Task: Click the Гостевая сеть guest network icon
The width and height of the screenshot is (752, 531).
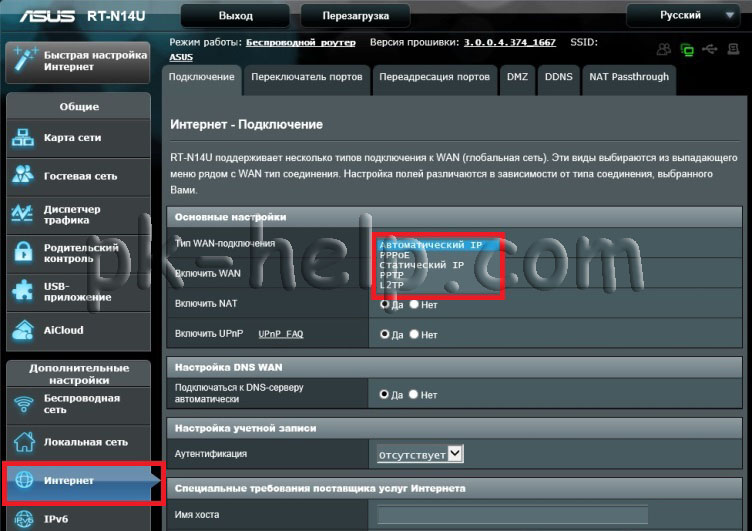Action: (23, 175)
